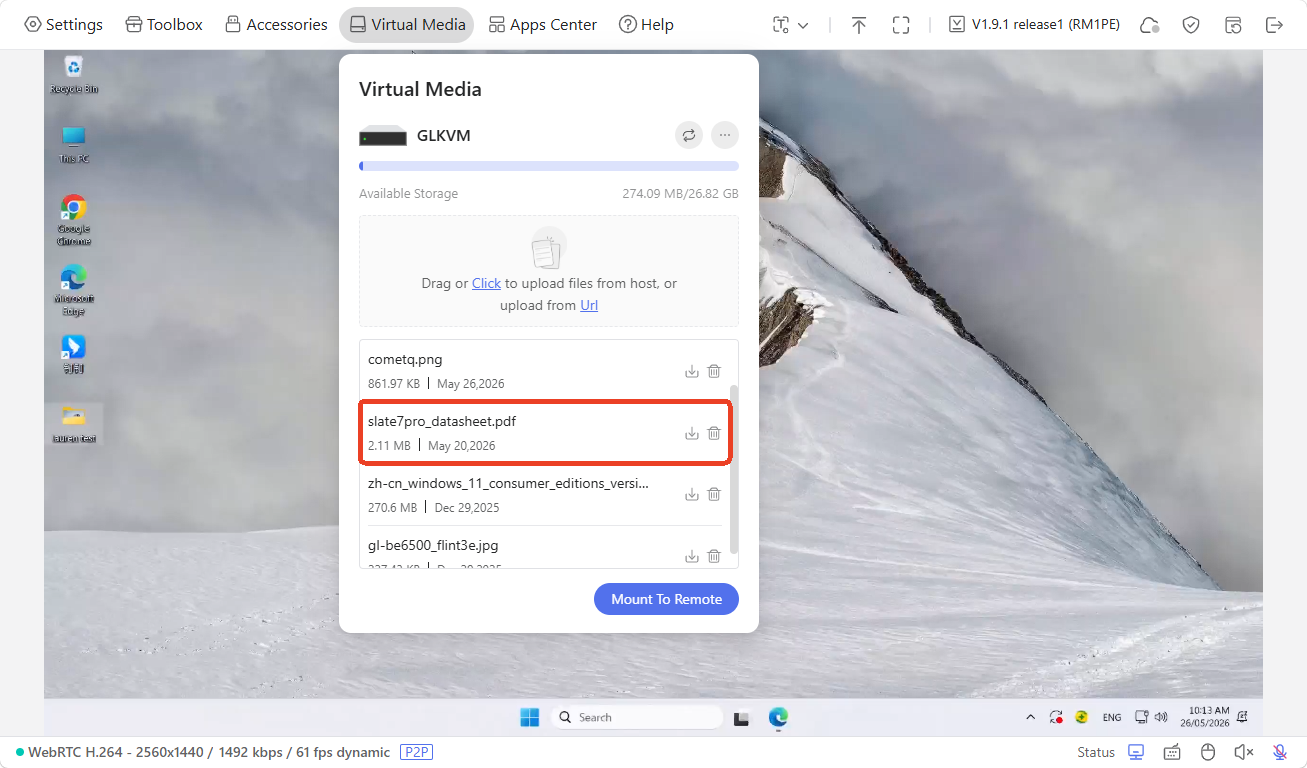Viewport: 1307px width, 768px height.
Task: Delete slate7pro_datasheet.pdf
Action: (714, 433)
